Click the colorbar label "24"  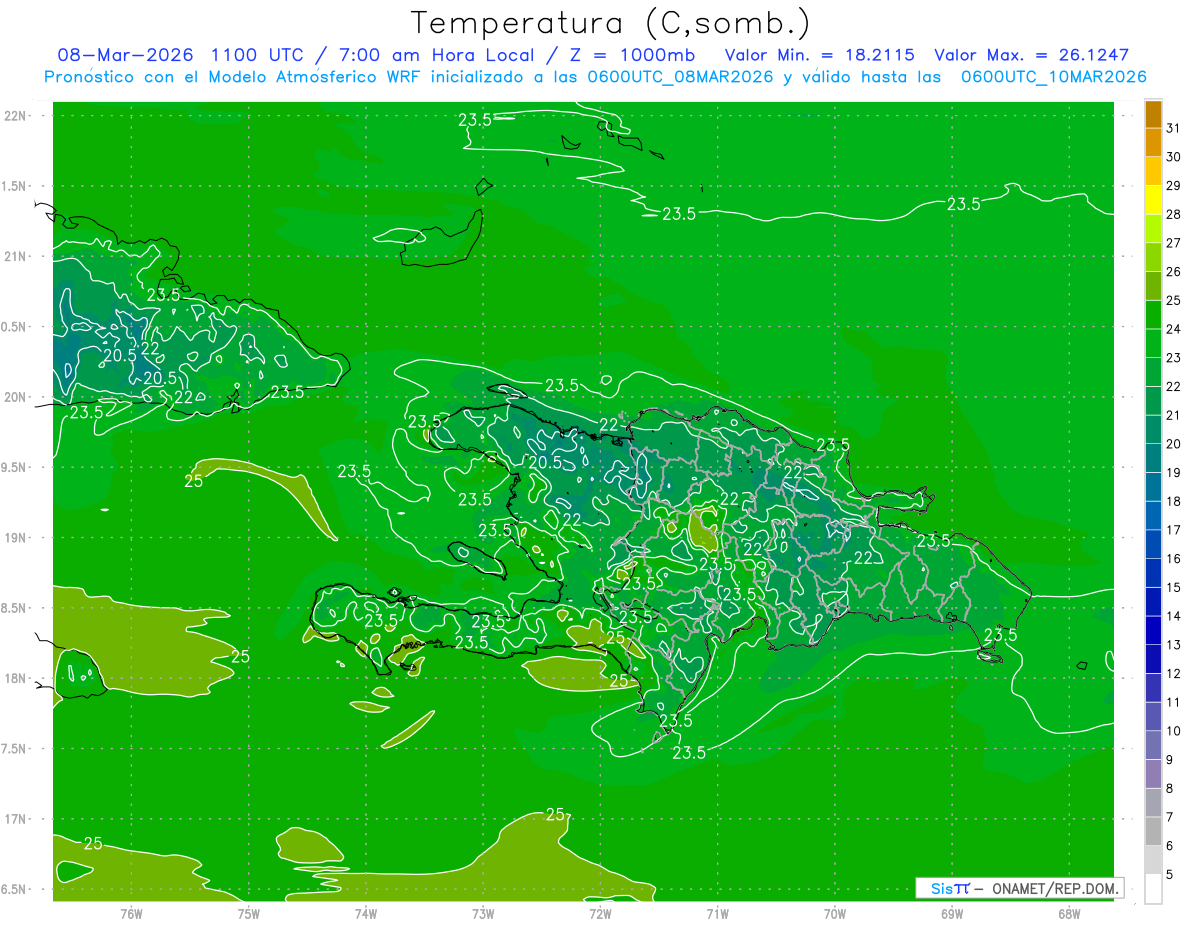tap(1173, 329)
